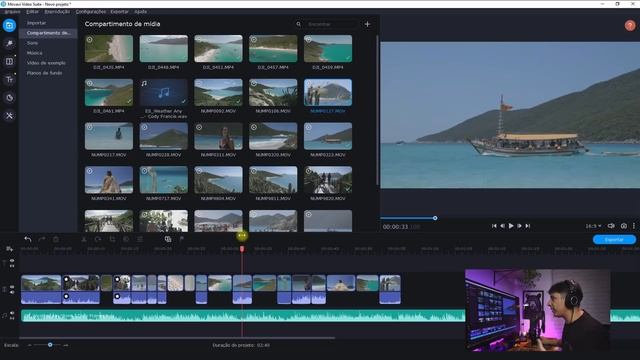Select the Cody Francis.wav audio thumbnail
The height and width of the screenshot is (360, 640).
pos(163,92)
